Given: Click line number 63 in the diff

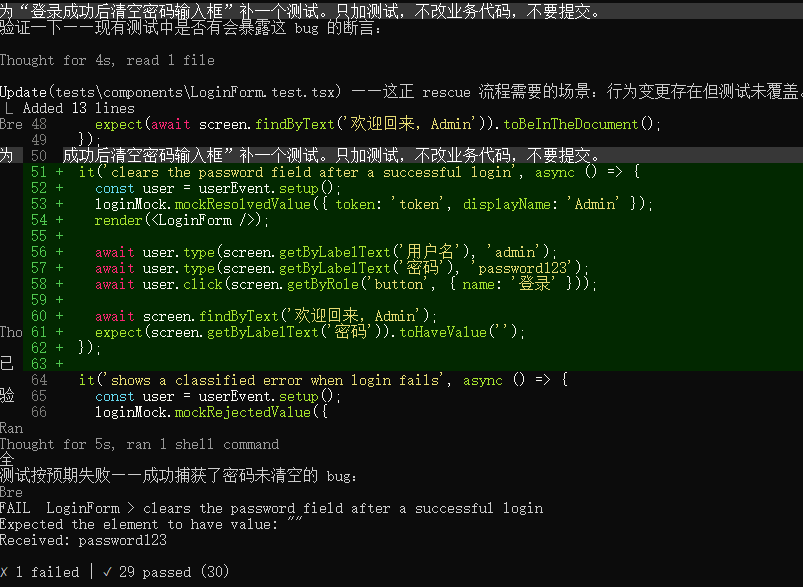Looking at the screenshot, I should pyautogui.click(x=39, y=364).
